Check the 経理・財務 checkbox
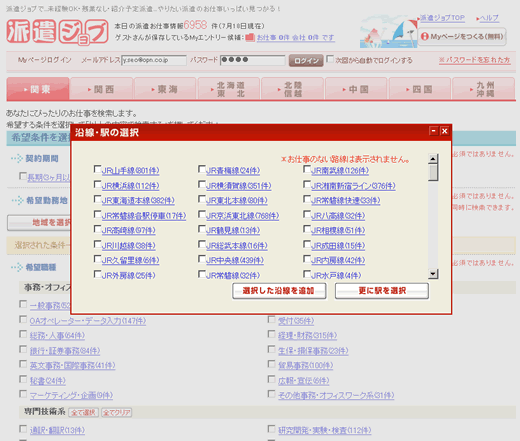The height and width of the screenshot is (441, 520). pos(272,334)
